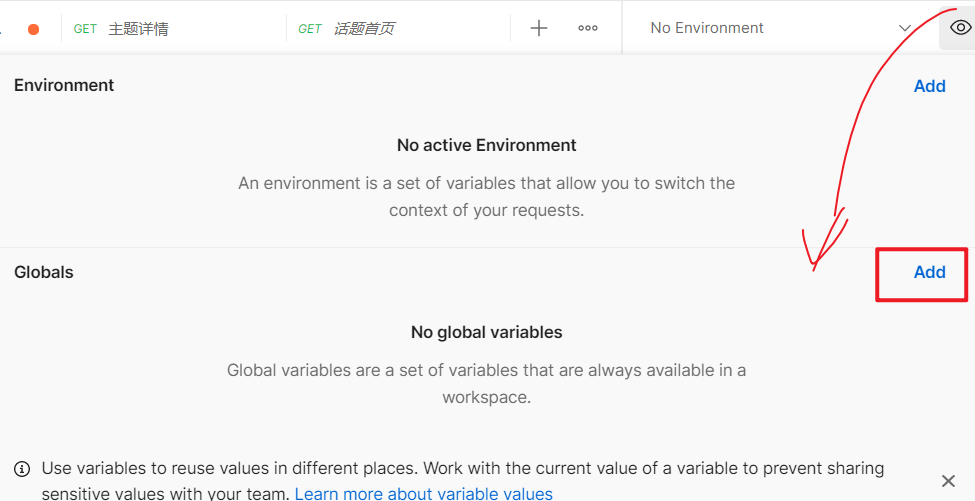Click the No active Environment message
975x501 pixels.
click(486, 145)
